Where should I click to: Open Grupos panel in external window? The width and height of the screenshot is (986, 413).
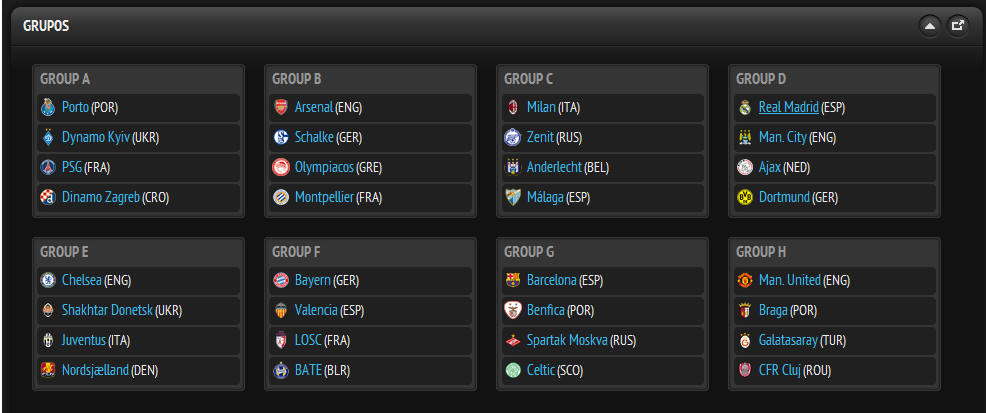957,26
